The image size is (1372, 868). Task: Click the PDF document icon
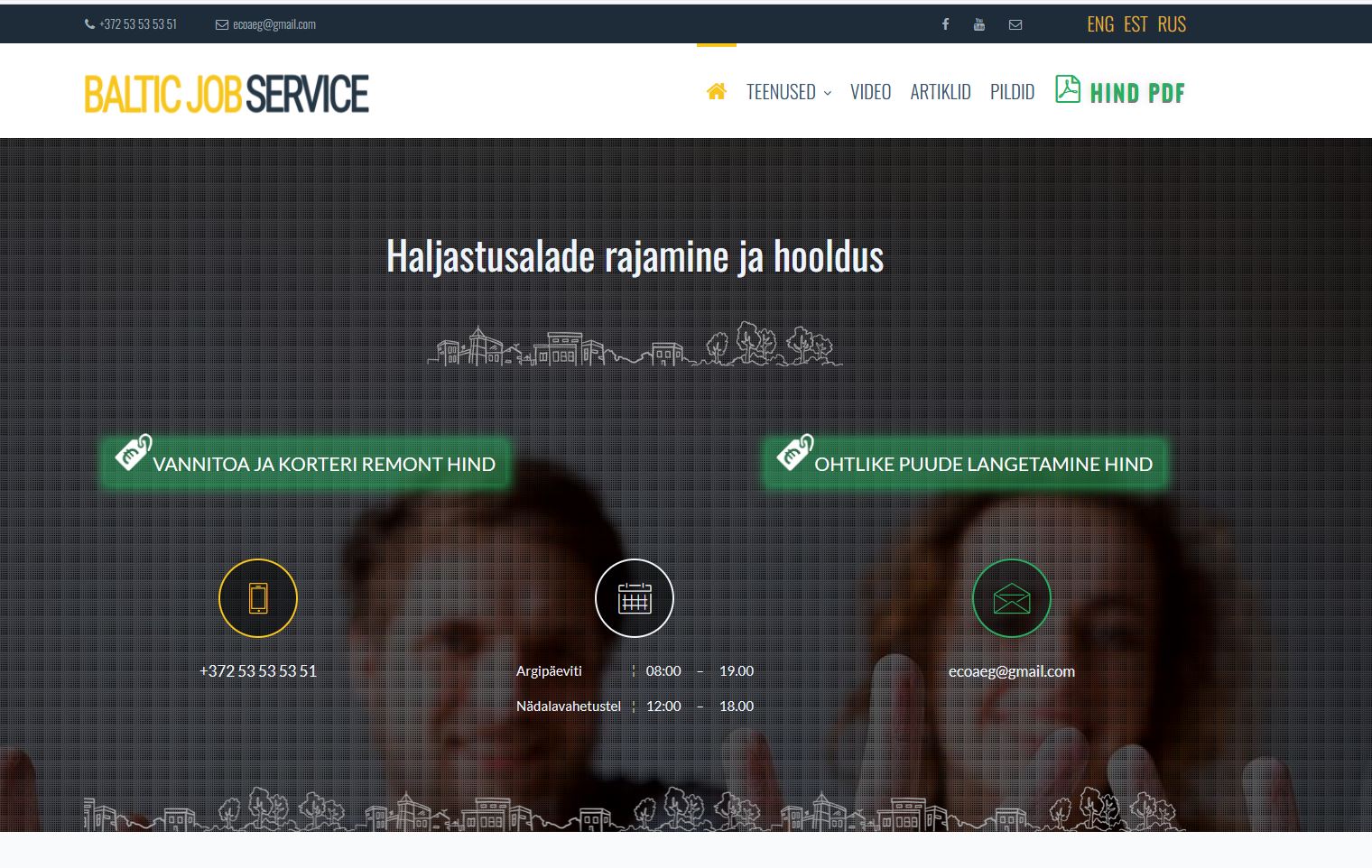point(1068,89)
